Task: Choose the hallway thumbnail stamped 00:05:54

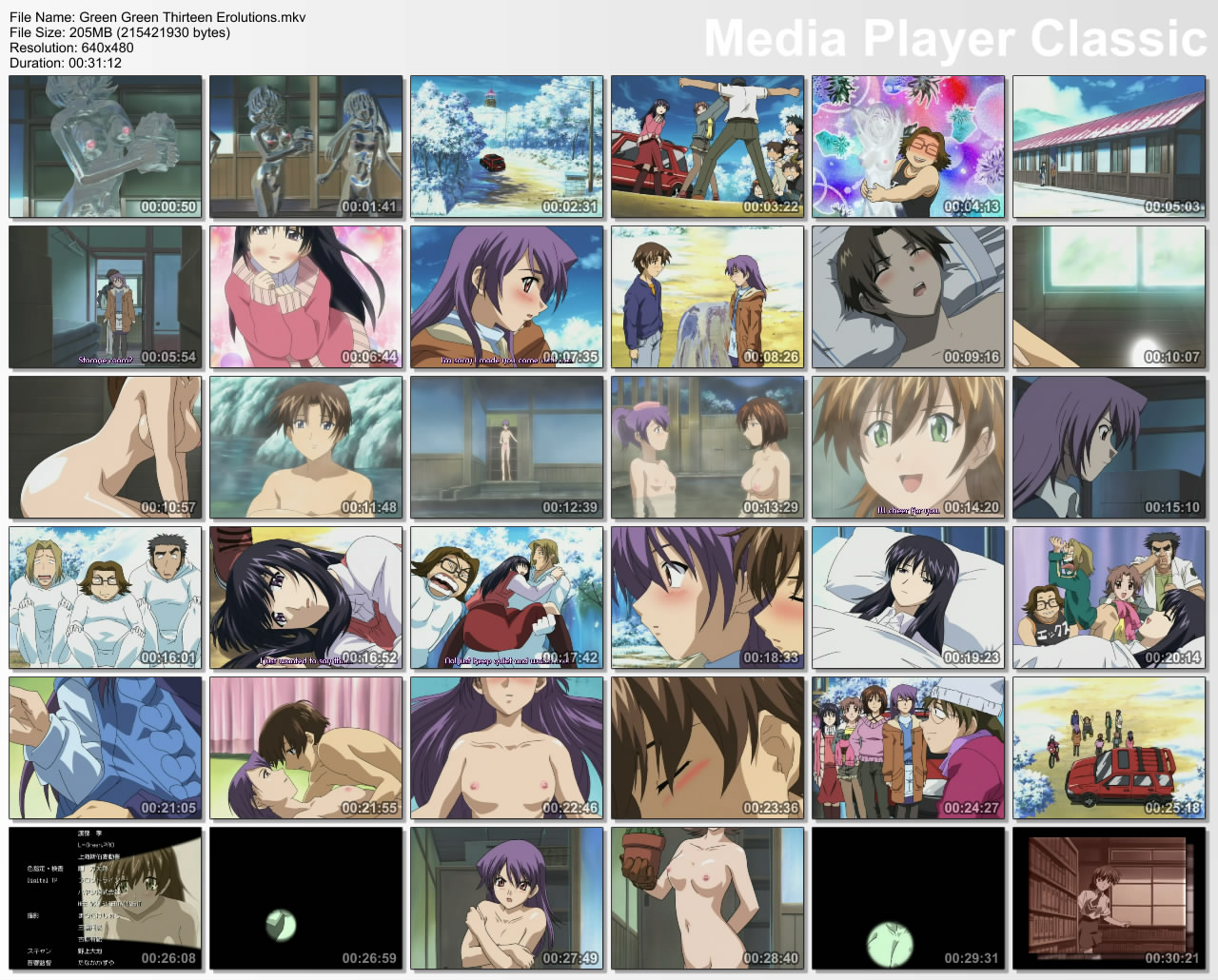Action: point(106,297)
